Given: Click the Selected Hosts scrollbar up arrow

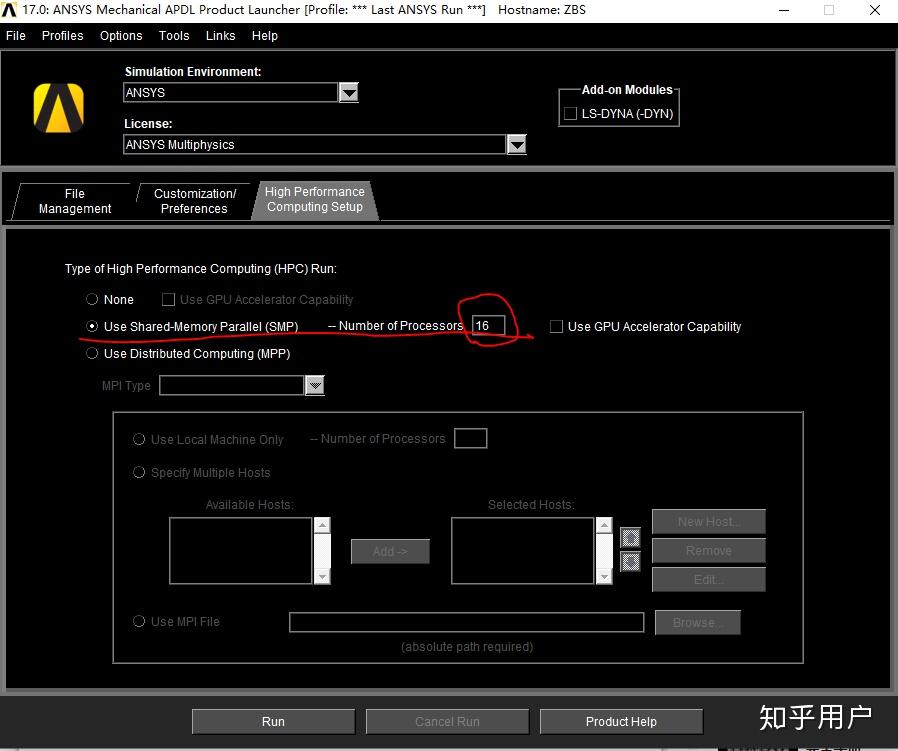Looking at the screenshot, I should [x=604, y=525].
